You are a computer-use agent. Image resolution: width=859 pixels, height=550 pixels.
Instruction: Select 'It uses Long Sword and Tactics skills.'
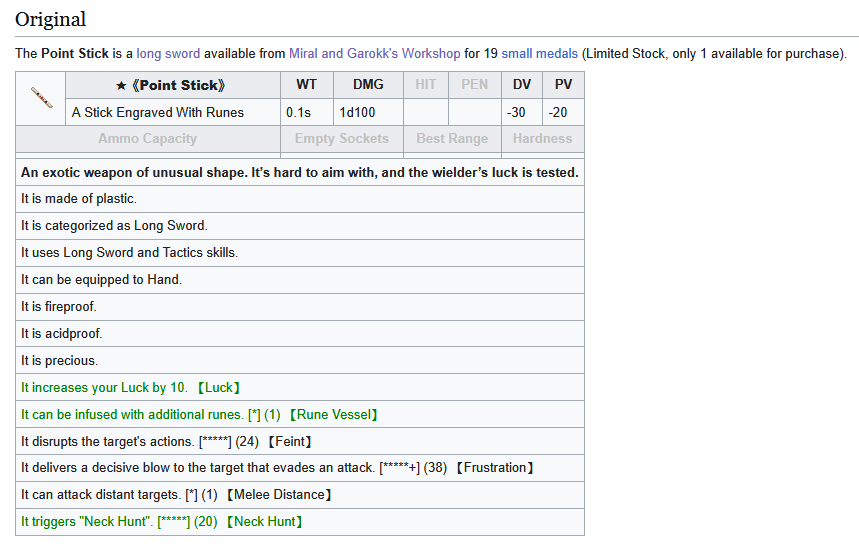(x=300, y=253)
